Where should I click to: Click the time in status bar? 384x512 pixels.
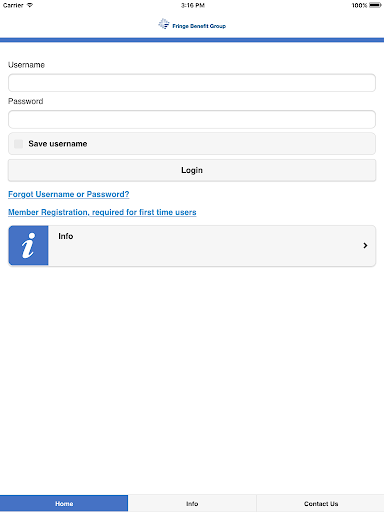pyautogui.click(x=193, y=5)
